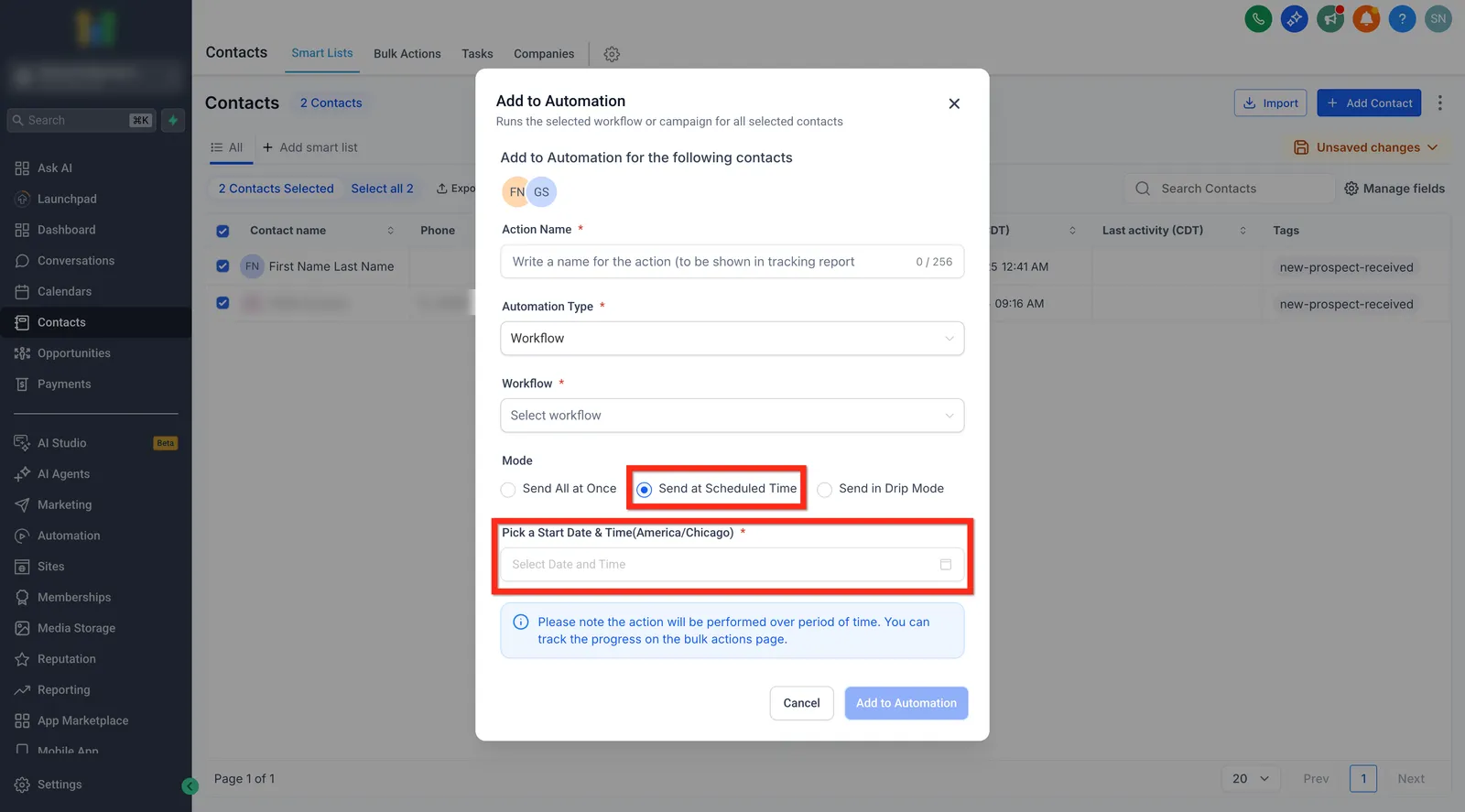
Task: Open the help question mark icon
Action: (1402, 18)
